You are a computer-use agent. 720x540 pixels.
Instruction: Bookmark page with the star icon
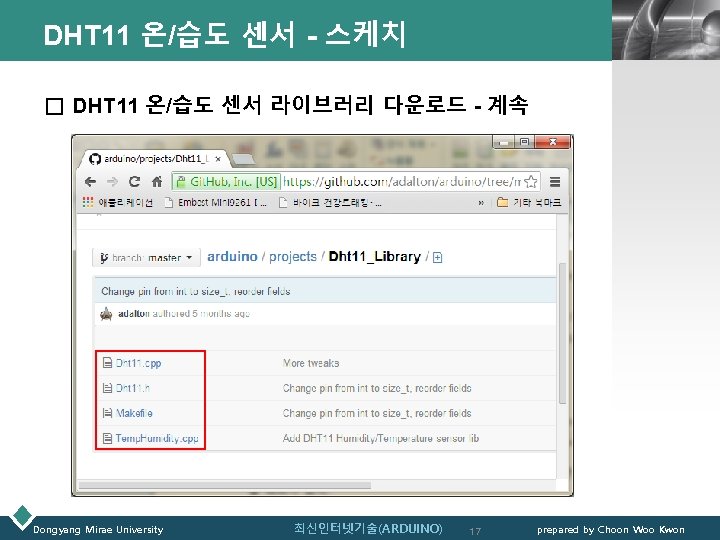(x=531, y=182)
